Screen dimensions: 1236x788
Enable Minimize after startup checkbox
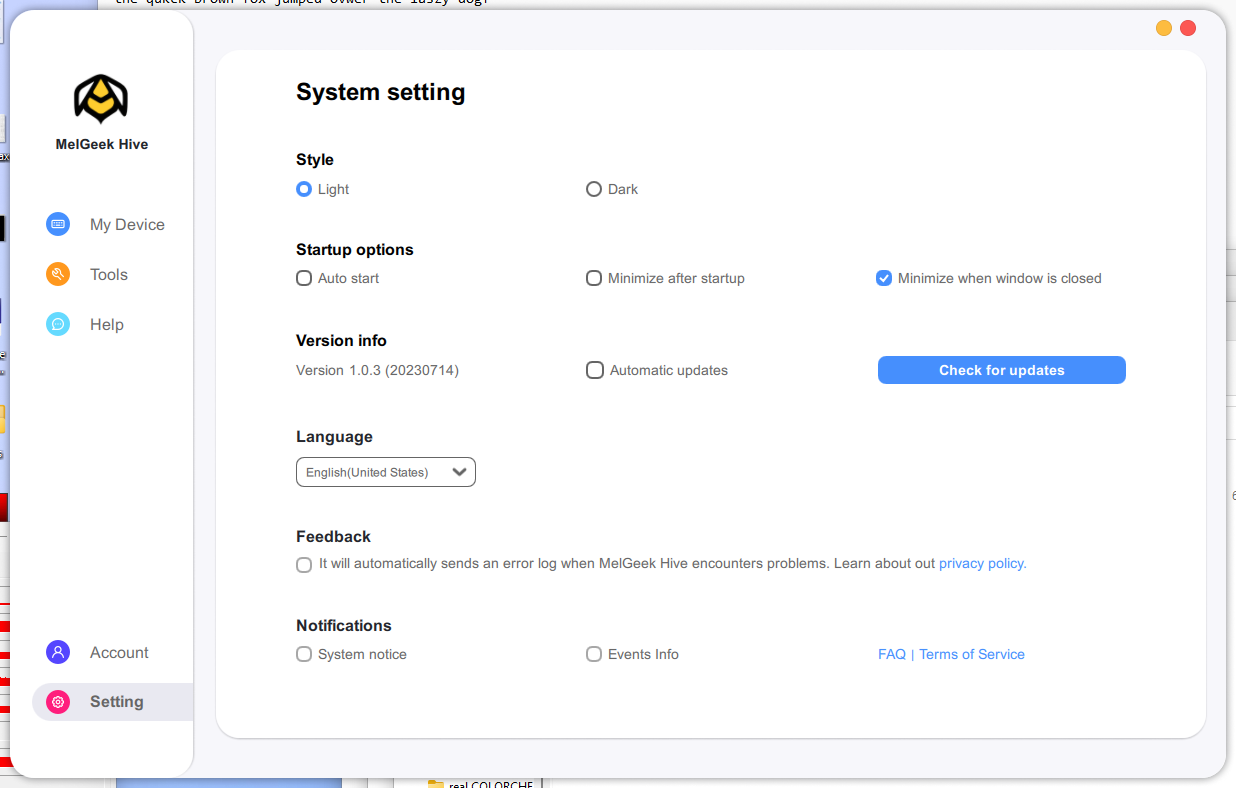click(x=594, y=278)
